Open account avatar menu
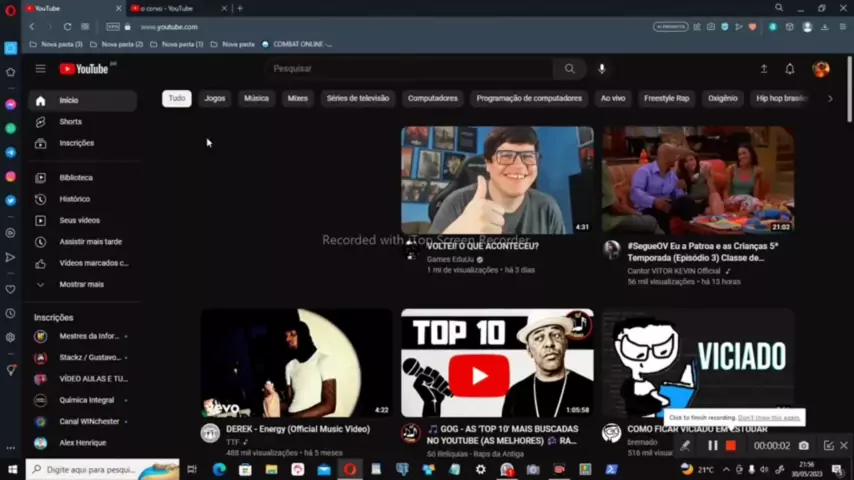This screenshot has width=854, height=480. tap(821, 69)
